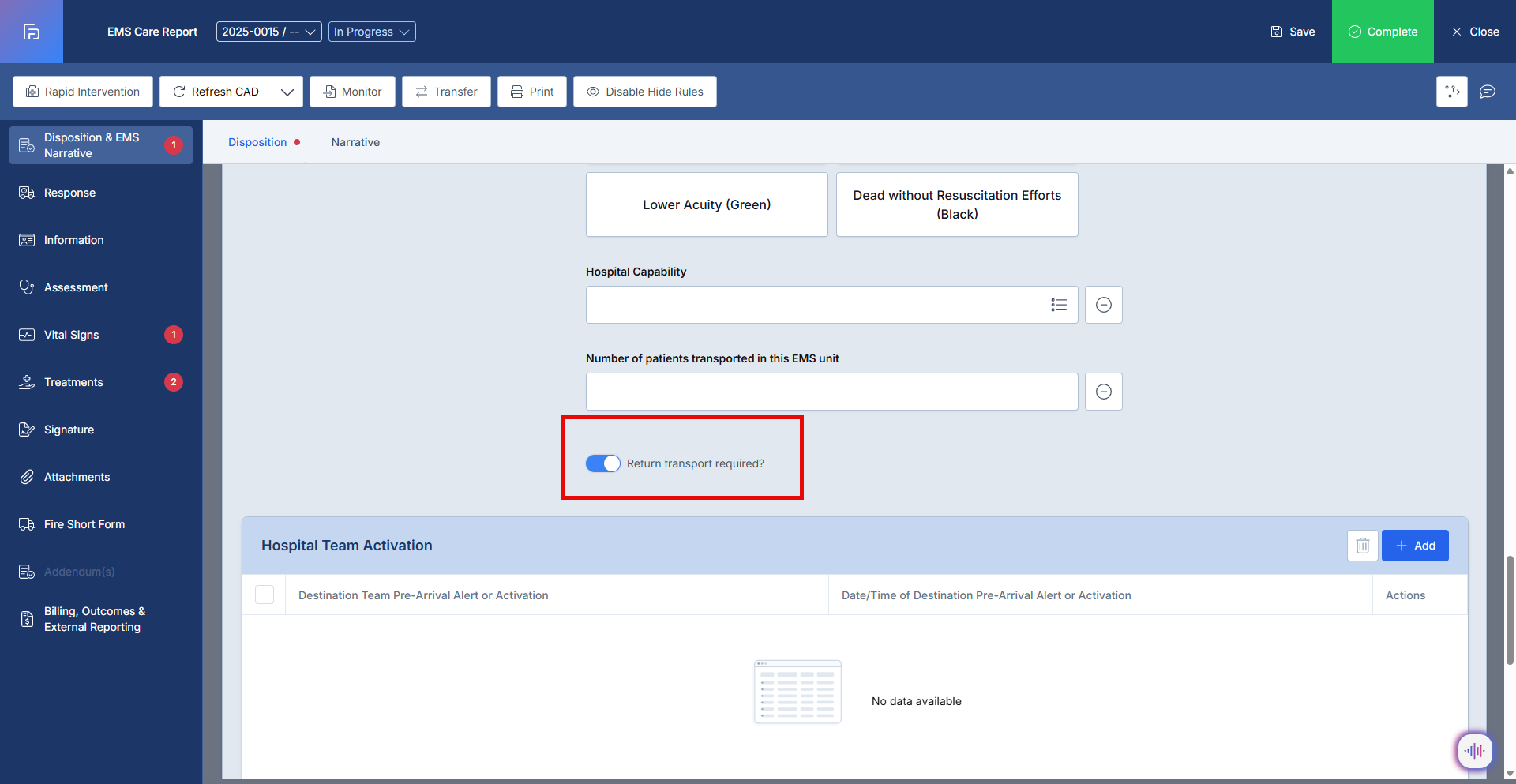Click Number of patients transported field

(x=832, y=392)
